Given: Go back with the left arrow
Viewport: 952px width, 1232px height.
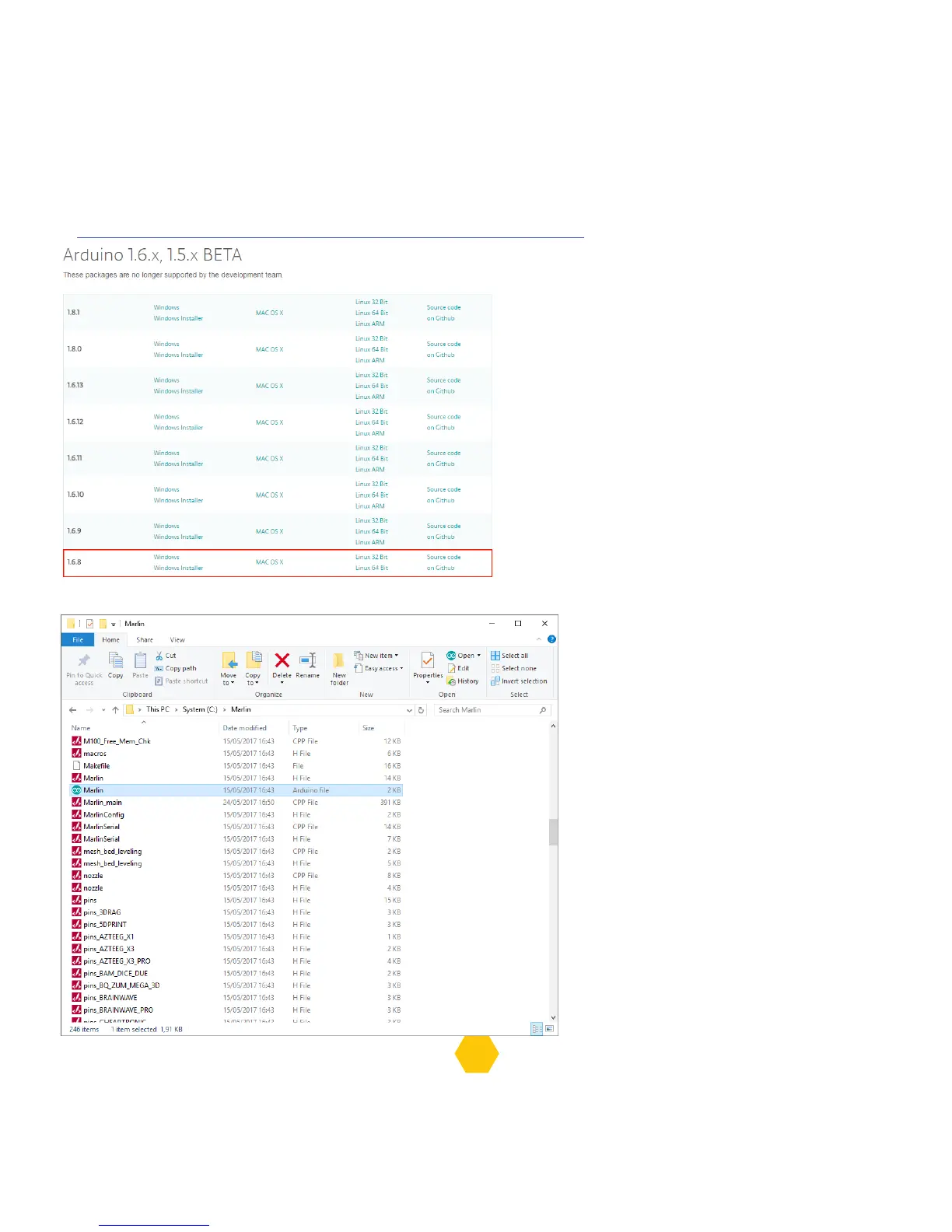Looking at the screenshot, I should pyautogui.click(x=72, y=709).
